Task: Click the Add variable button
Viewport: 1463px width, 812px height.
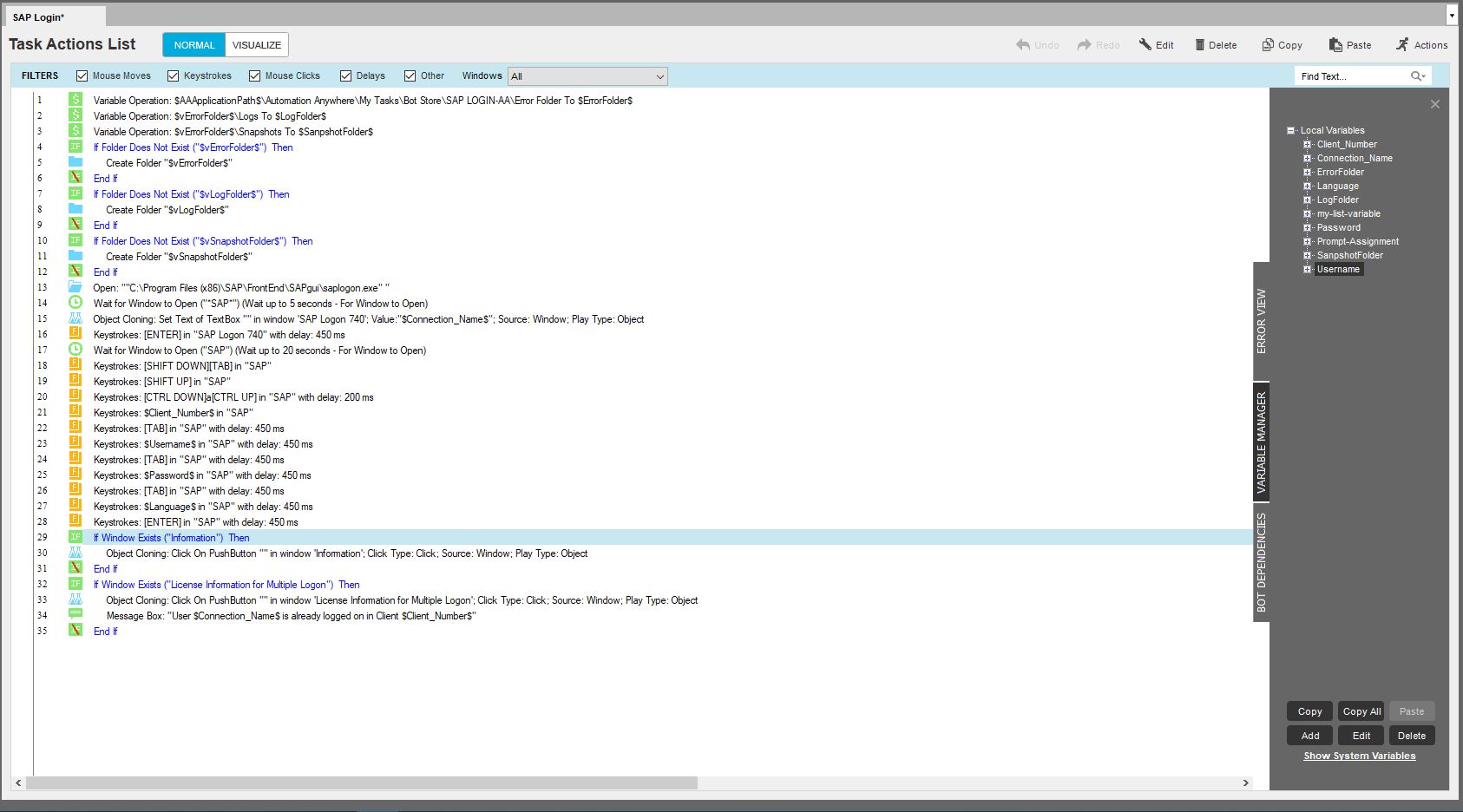Action: coord(1310,736)
